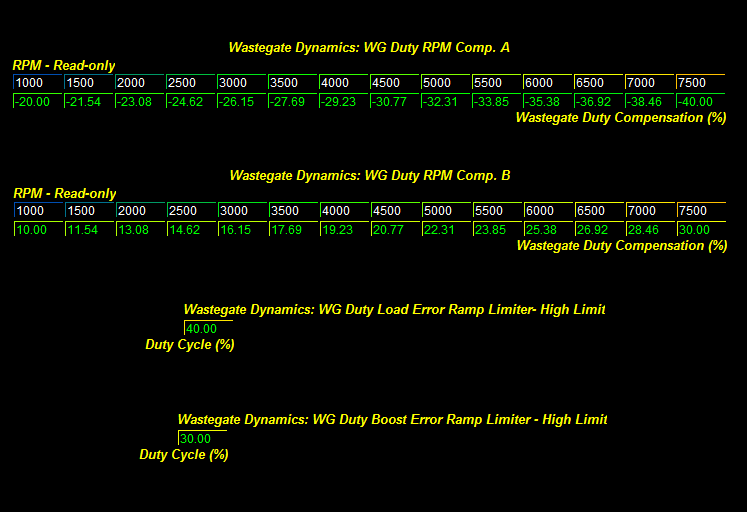Click the WG Duty RPM Comp. B title
This screenshot has width=747, height=512.
(x=370, y=175)
